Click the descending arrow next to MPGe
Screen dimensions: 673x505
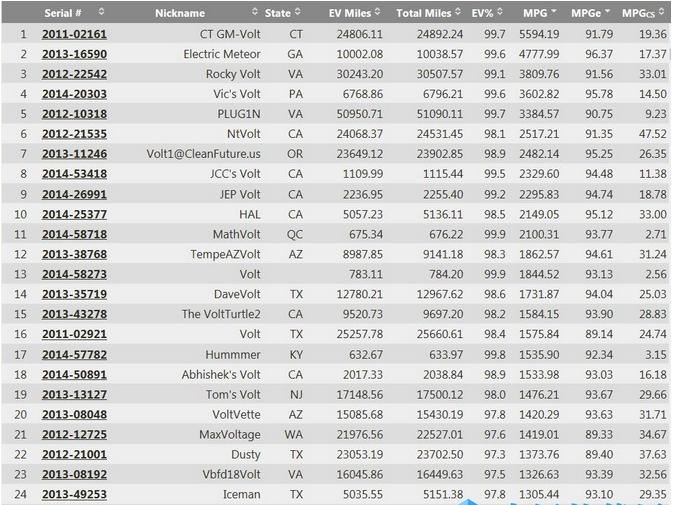[x=605, y=13]
